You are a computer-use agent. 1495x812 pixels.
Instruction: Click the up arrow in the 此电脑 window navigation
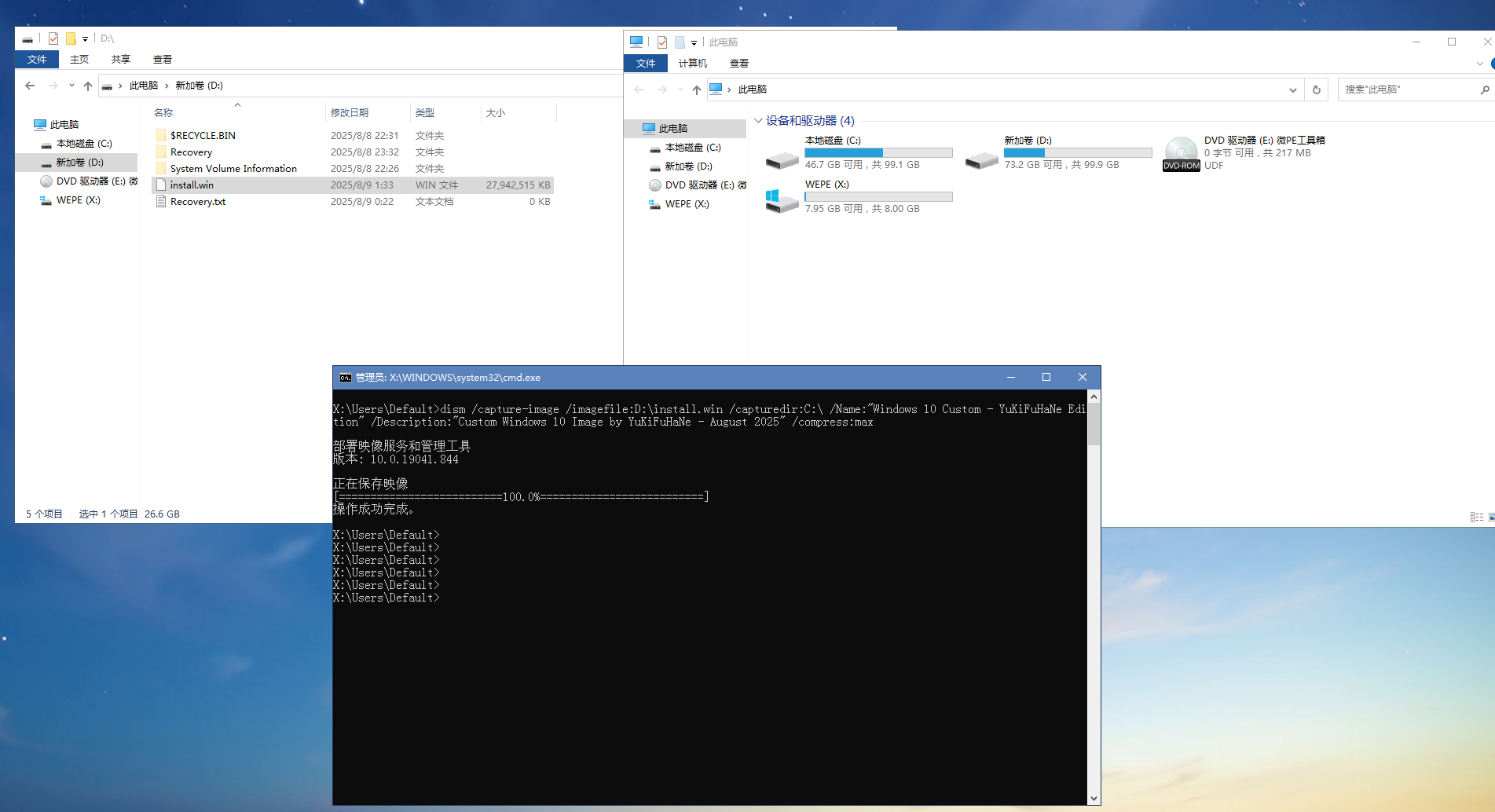coord(697,90)
